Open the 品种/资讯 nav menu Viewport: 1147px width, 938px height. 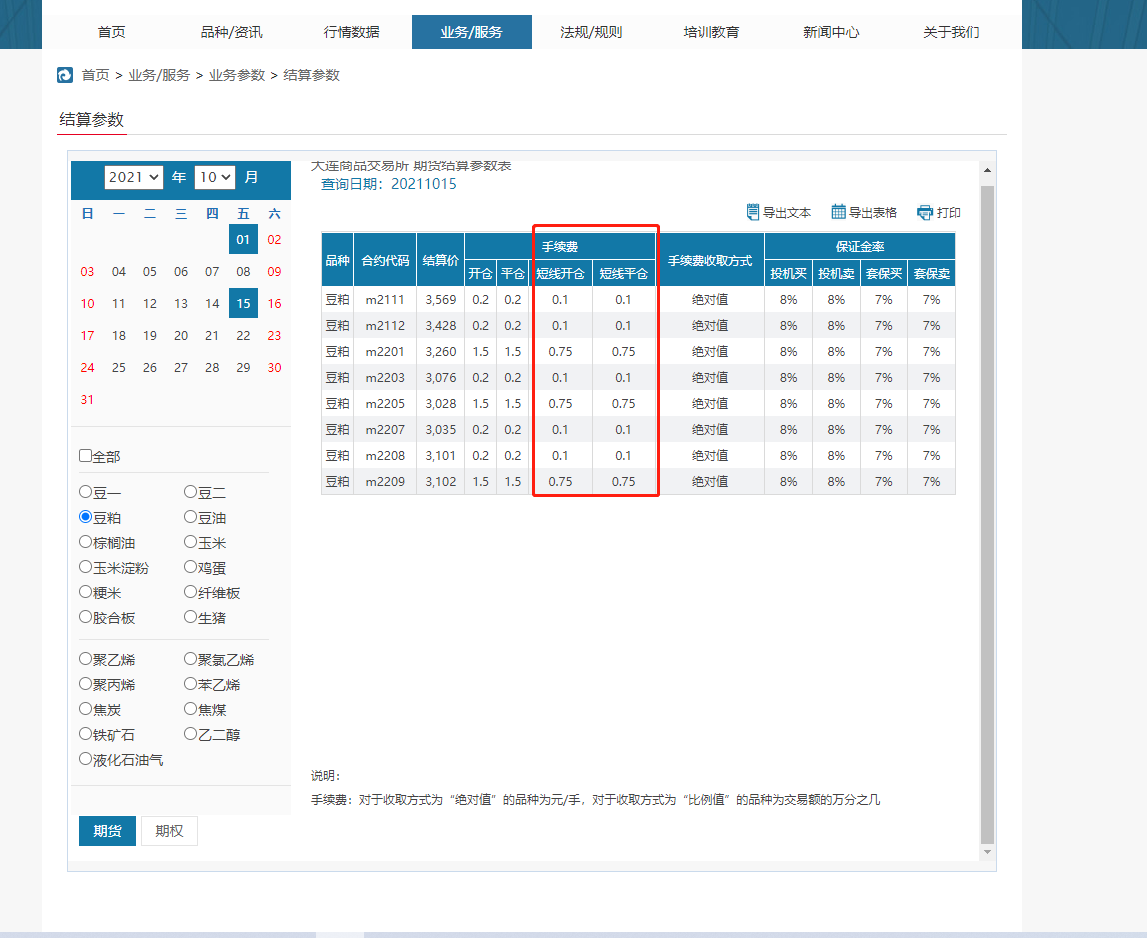pos(231,32)
